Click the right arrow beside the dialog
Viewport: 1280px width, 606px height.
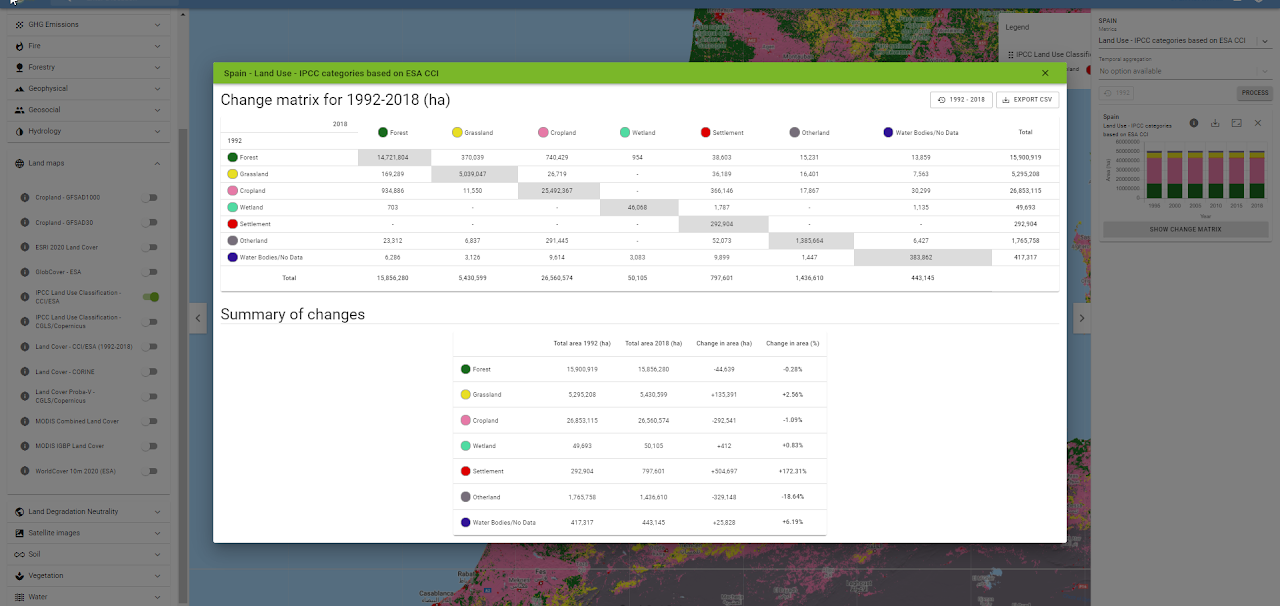click(1081, 318)
